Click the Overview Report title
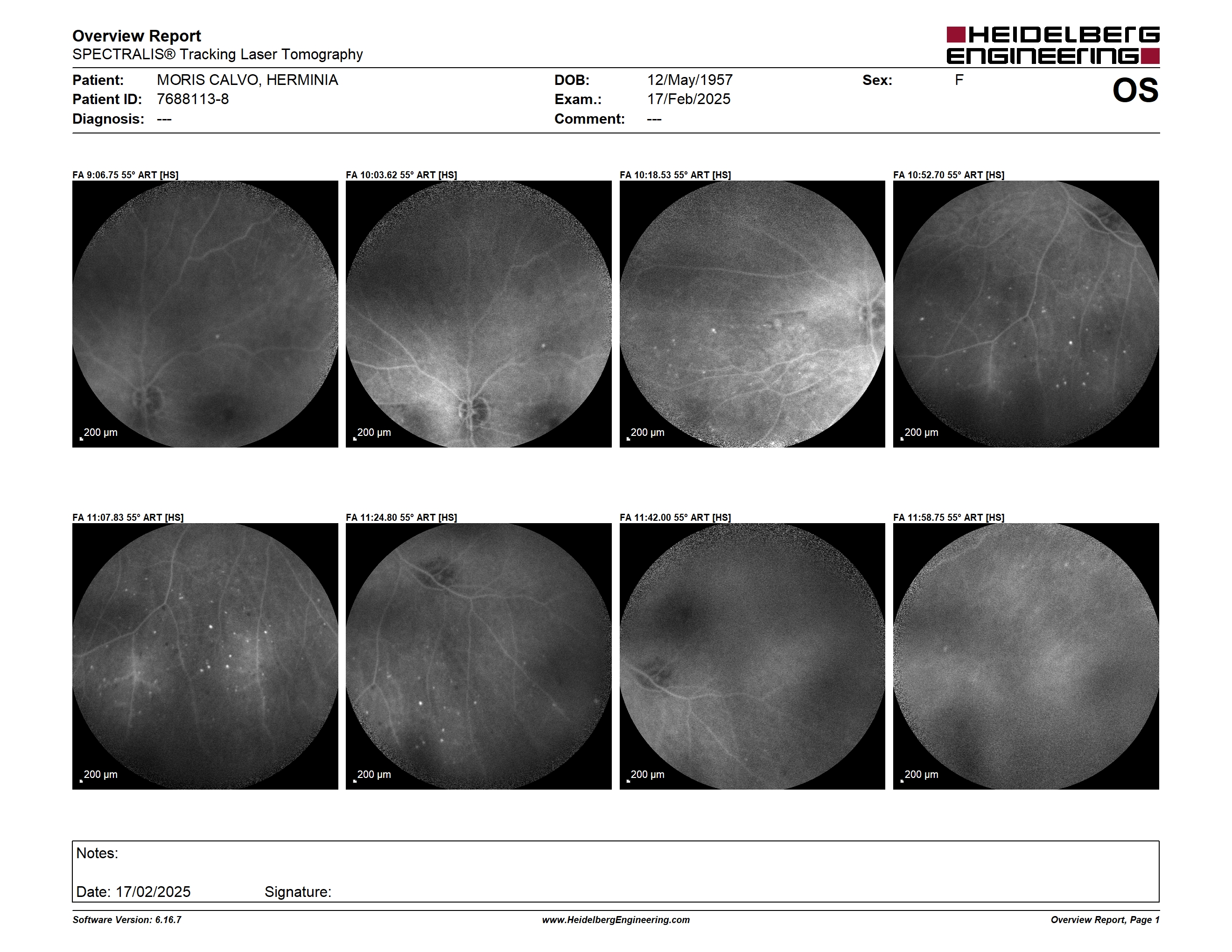This screenshot has height=952, width=1232. click(137, 36)
